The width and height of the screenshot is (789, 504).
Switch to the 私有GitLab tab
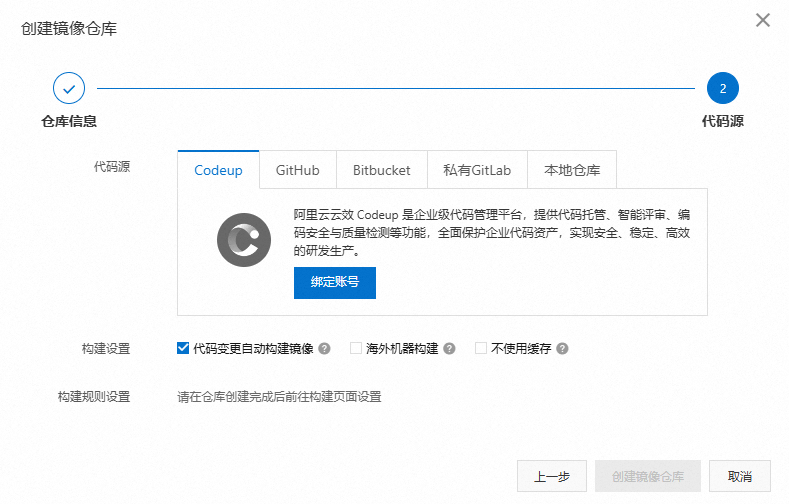click(x=477, y=170)
